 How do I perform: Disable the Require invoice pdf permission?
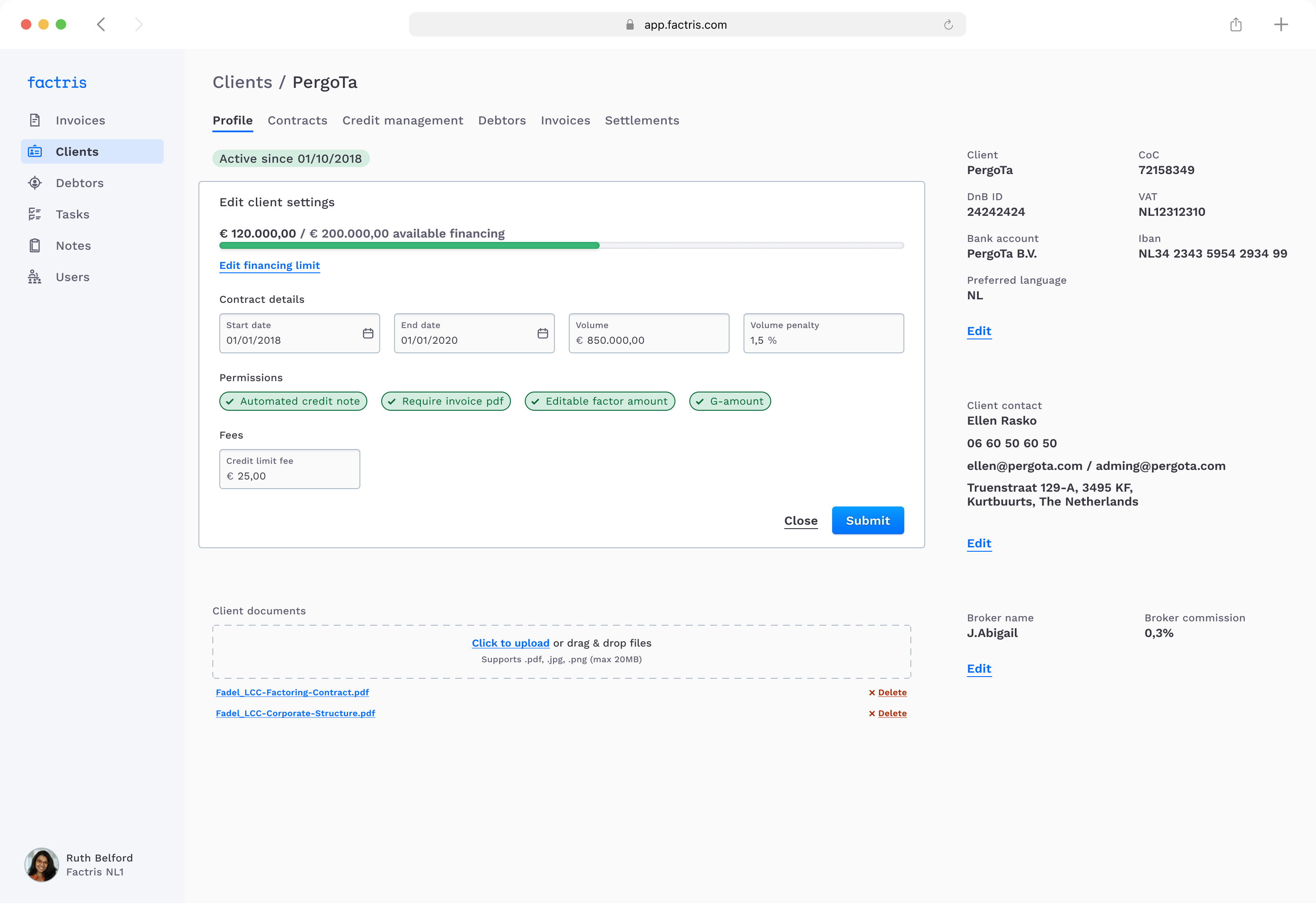(446, 401)
